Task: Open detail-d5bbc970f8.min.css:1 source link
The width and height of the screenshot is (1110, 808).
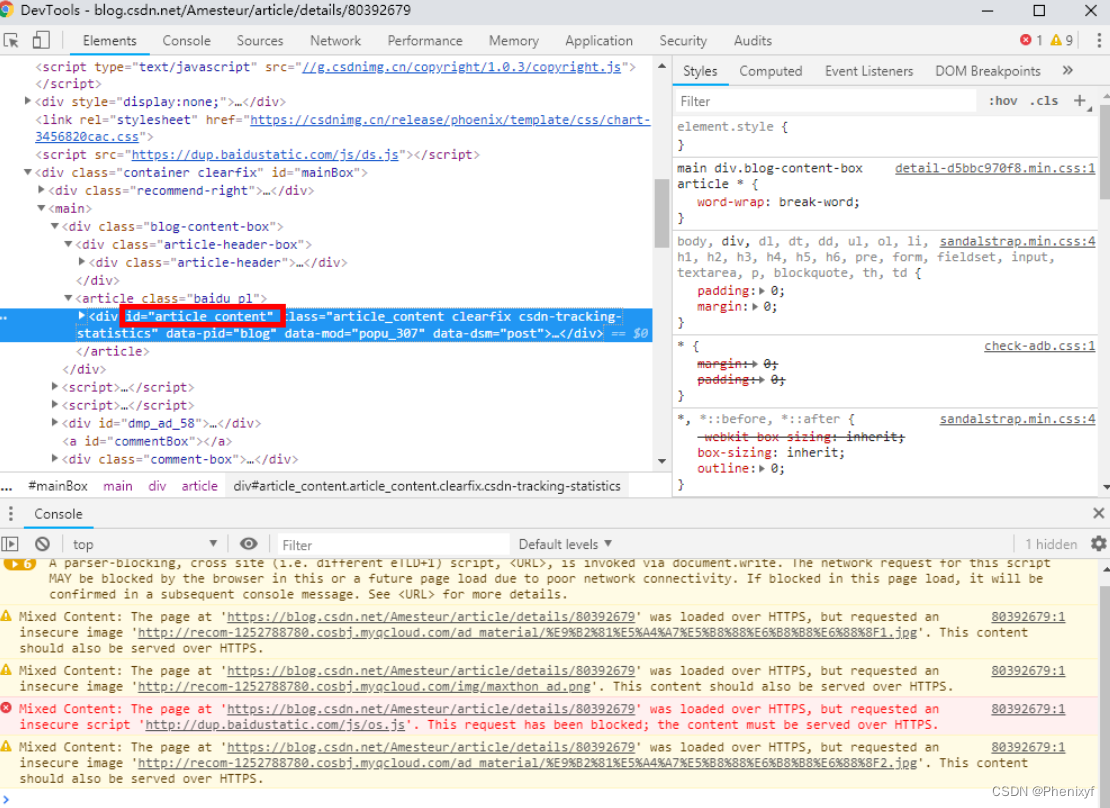Action: pos(995,168)
